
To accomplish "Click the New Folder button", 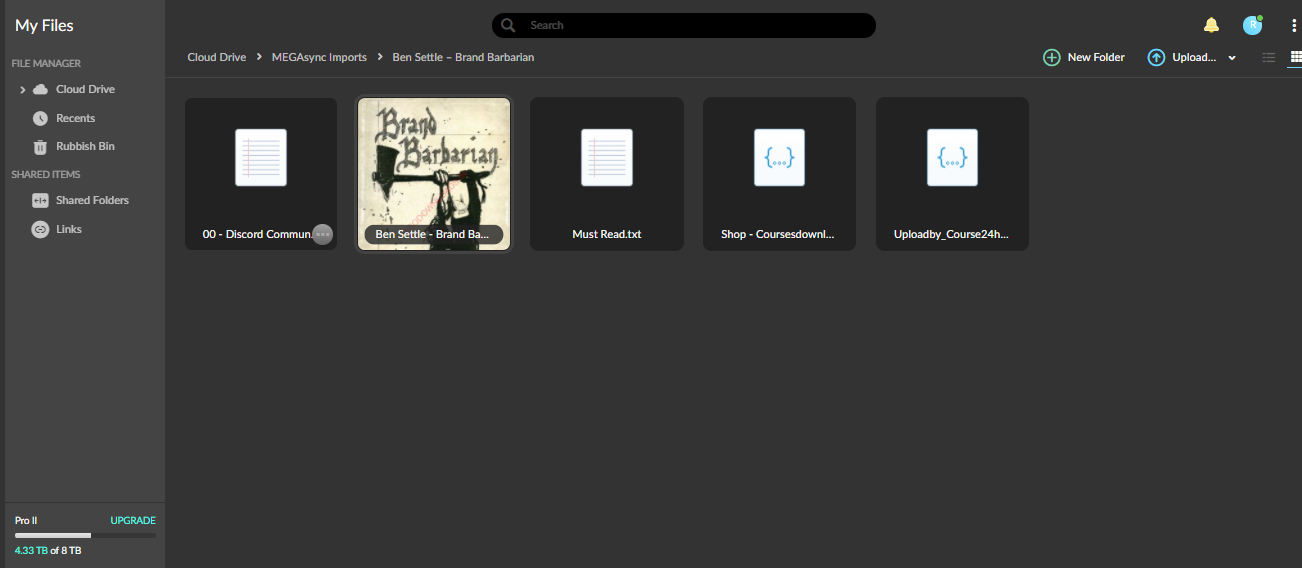I will (x=1084, y=58).
